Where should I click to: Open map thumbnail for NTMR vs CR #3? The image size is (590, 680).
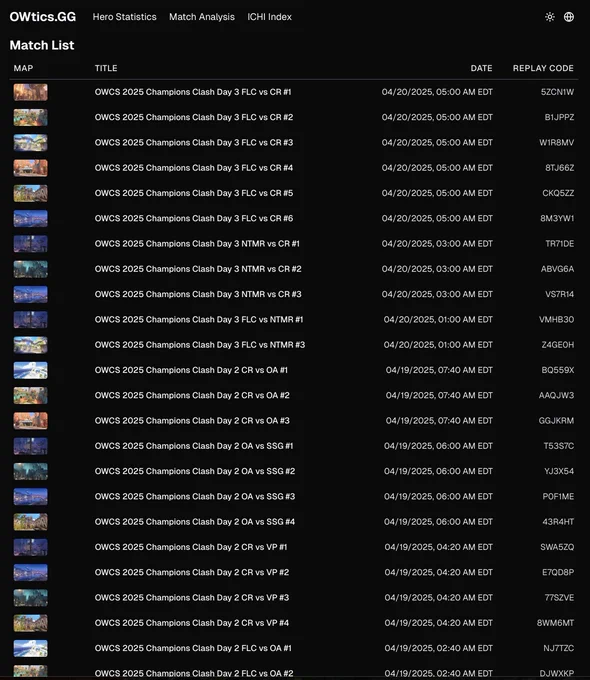pyautogui.click(x=30, y=294)
